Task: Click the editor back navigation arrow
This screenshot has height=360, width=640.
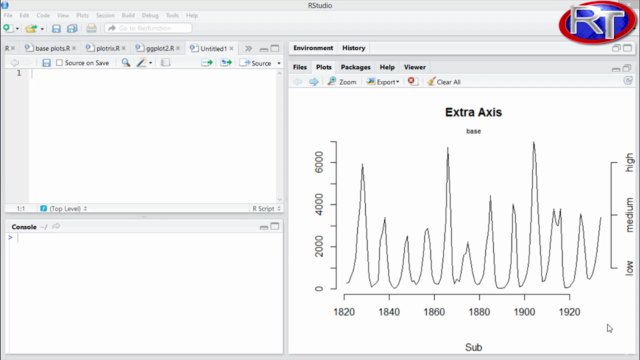Action: click(x=15, y=63)
